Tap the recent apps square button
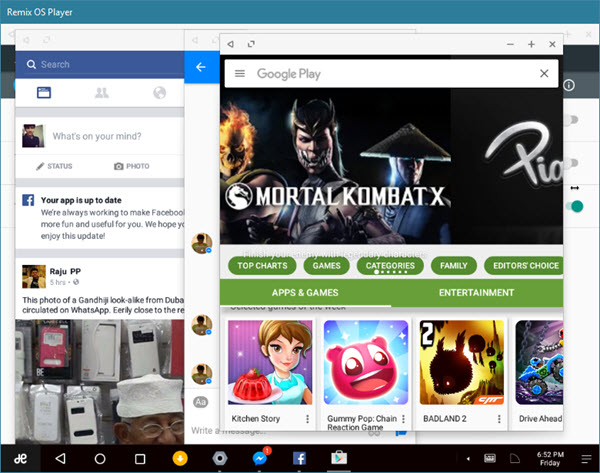The width and height of the screenshot is (600, 473). (x=140, y=458)
